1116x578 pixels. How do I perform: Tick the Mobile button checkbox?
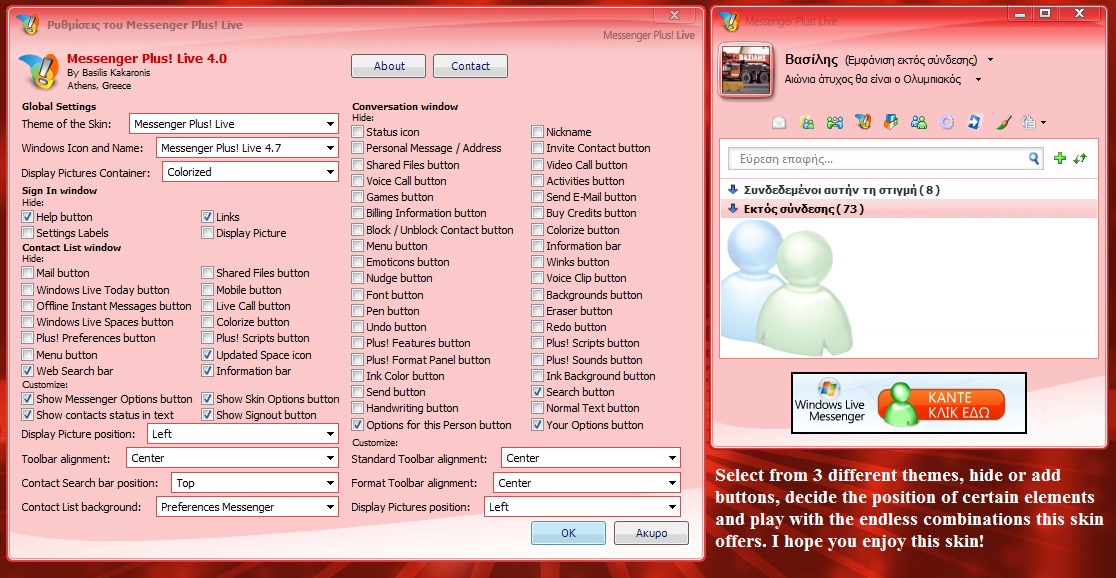(207, 290)
